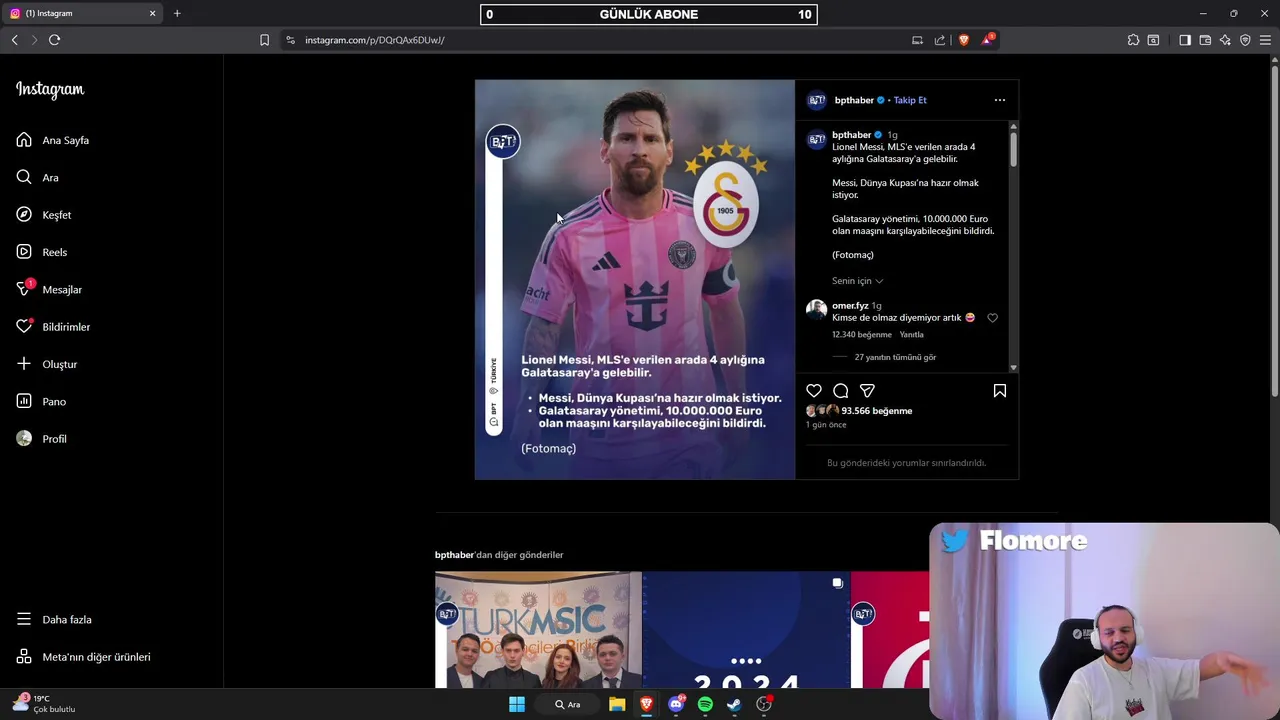The image size is (1280, 720).
Task: Click the address bar URL
Action: click(x=374, y=40)
